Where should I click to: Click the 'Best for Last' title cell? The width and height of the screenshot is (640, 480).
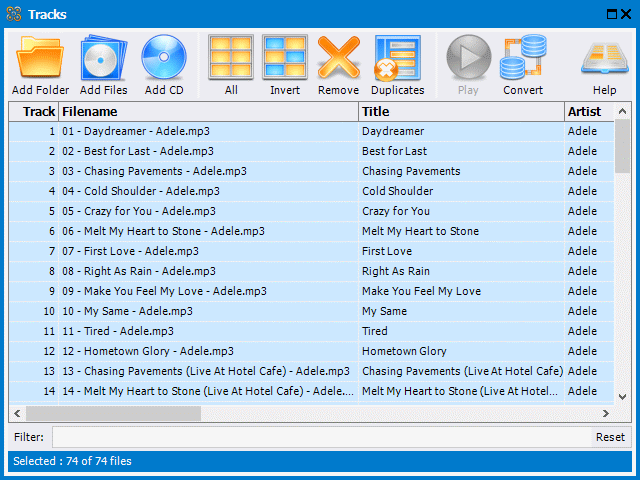click(462, 151)
